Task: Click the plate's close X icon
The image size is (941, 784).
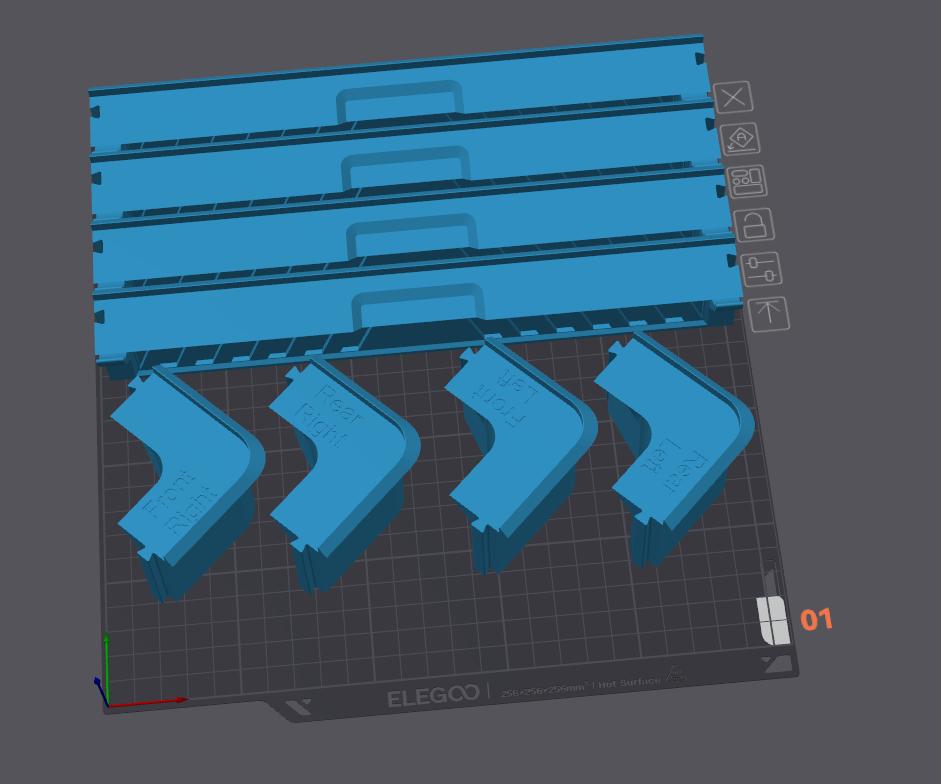Action: [x=733, y=97]
